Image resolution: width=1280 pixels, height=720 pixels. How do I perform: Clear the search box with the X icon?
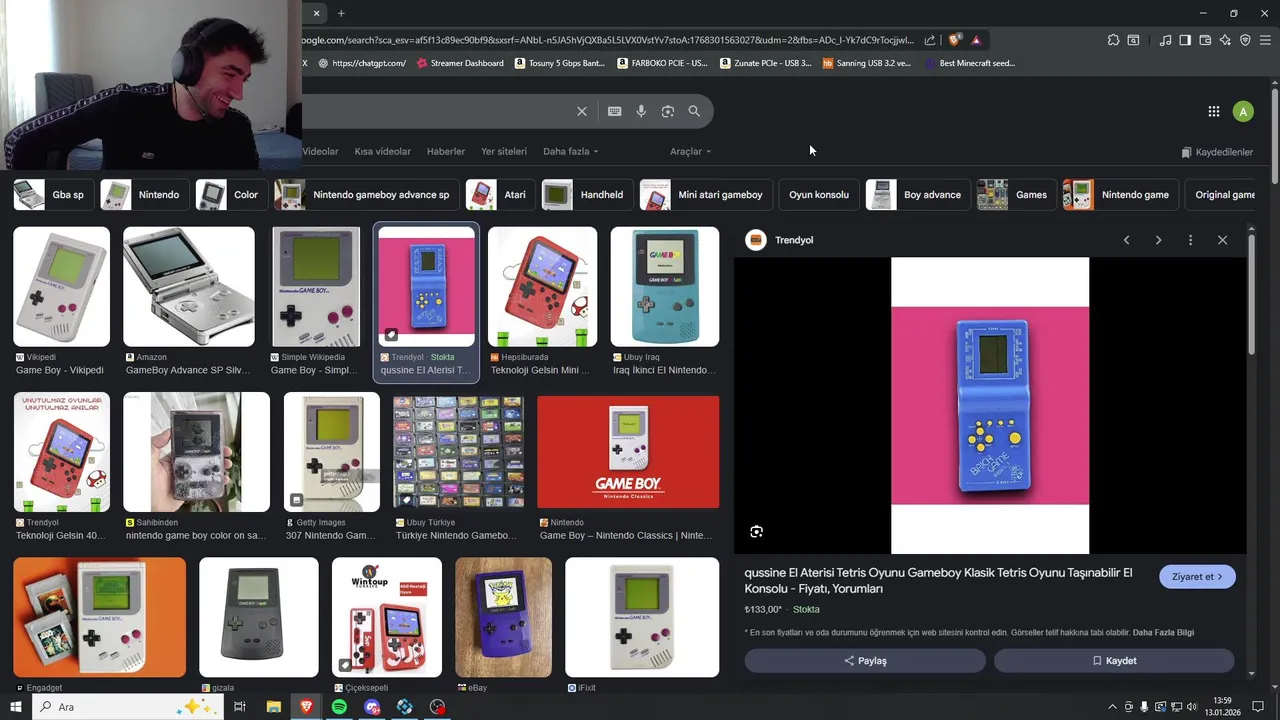(581, 111)
